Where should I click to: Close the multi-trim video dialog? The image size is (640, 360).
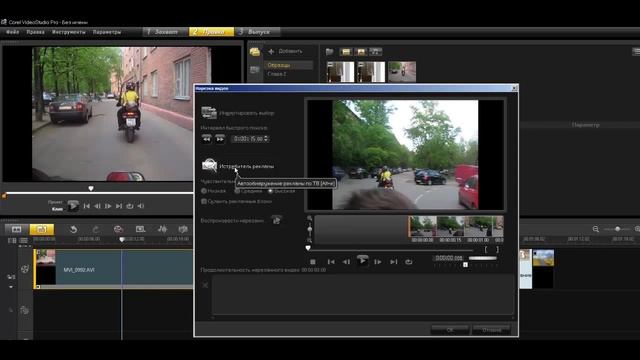[x=514, y=88]
